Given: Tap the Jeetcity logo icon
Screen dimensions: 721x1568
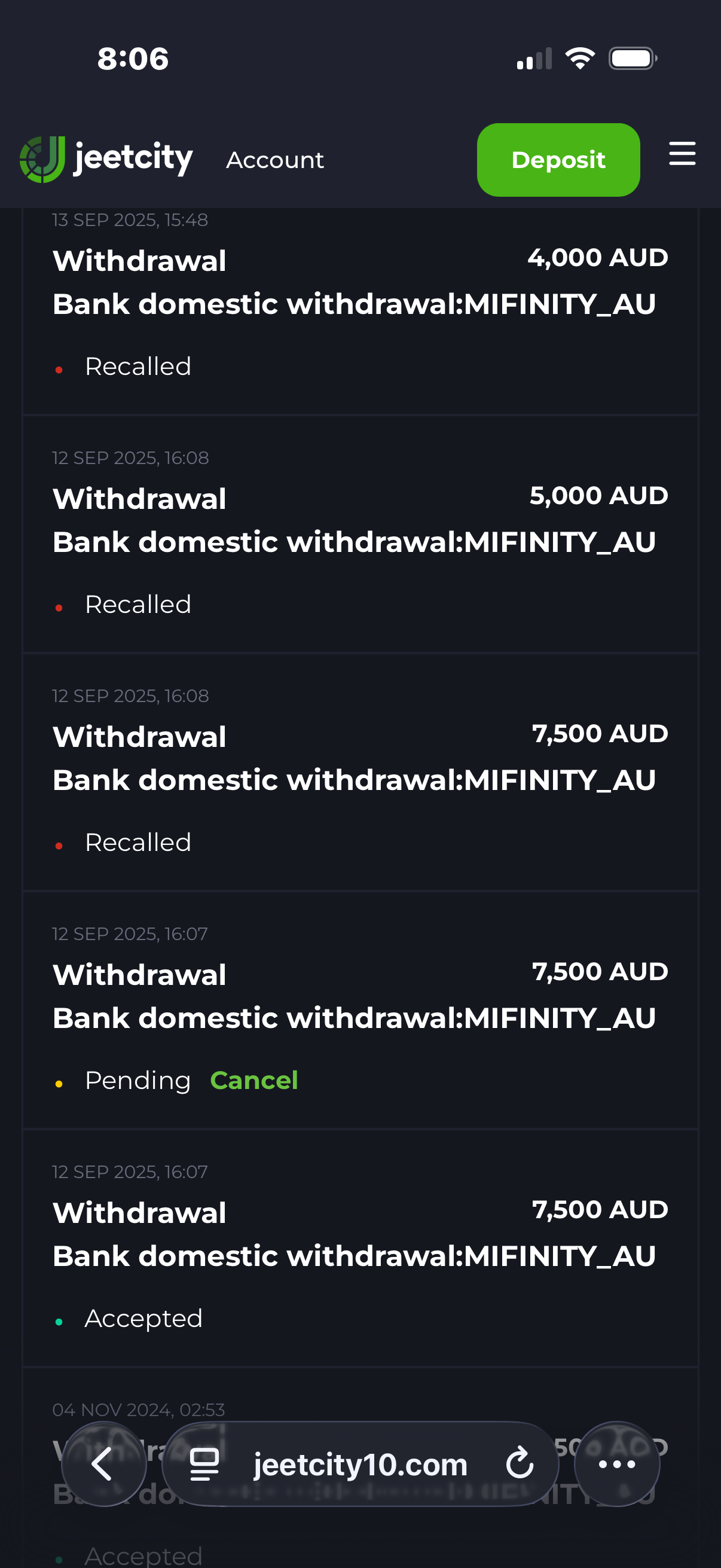Looking at the screenshot, I should pos(42,160).
